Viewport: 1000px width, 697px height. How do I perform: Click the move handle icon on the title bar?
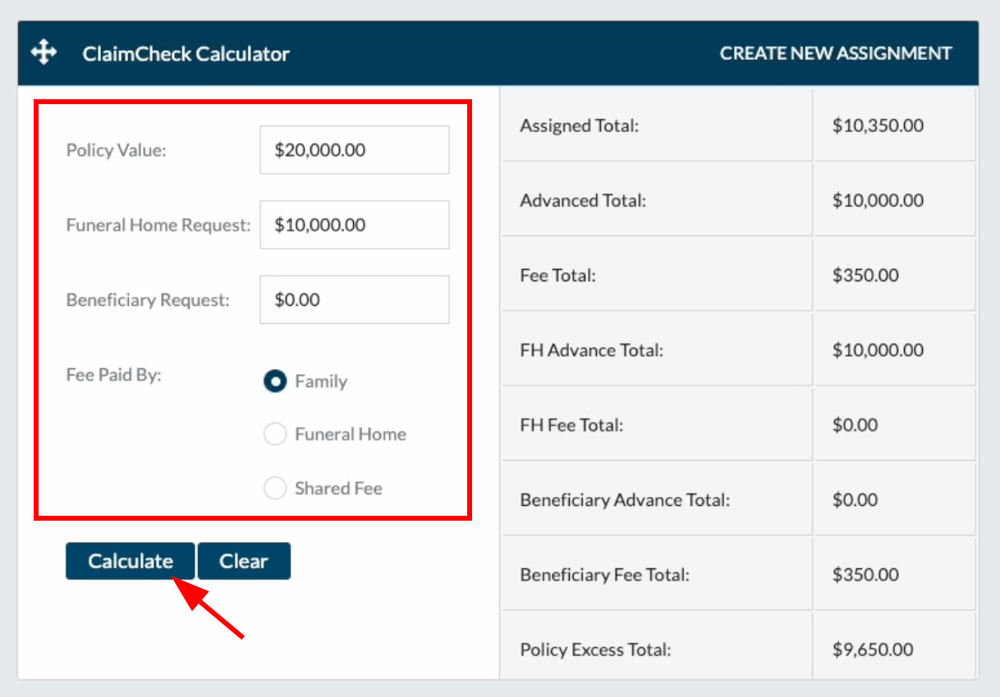click(42, 52)
